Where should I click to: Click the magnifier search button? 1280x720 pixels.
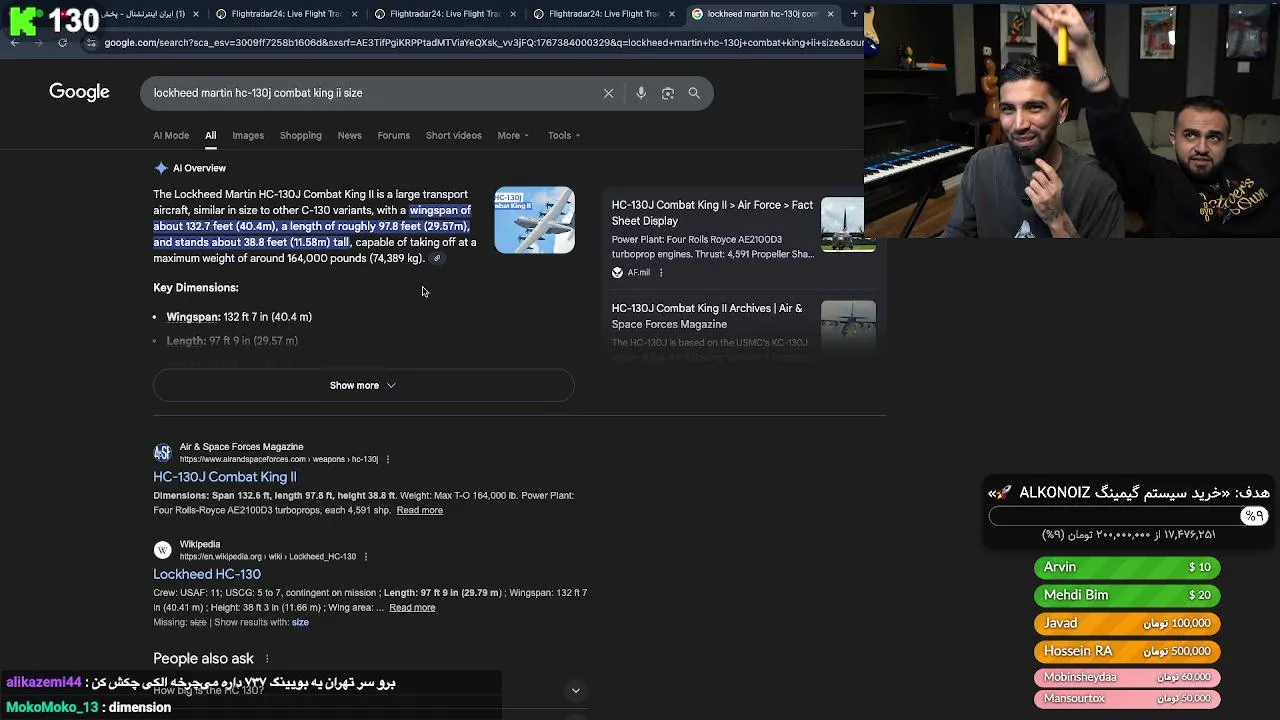click(694, 93)
